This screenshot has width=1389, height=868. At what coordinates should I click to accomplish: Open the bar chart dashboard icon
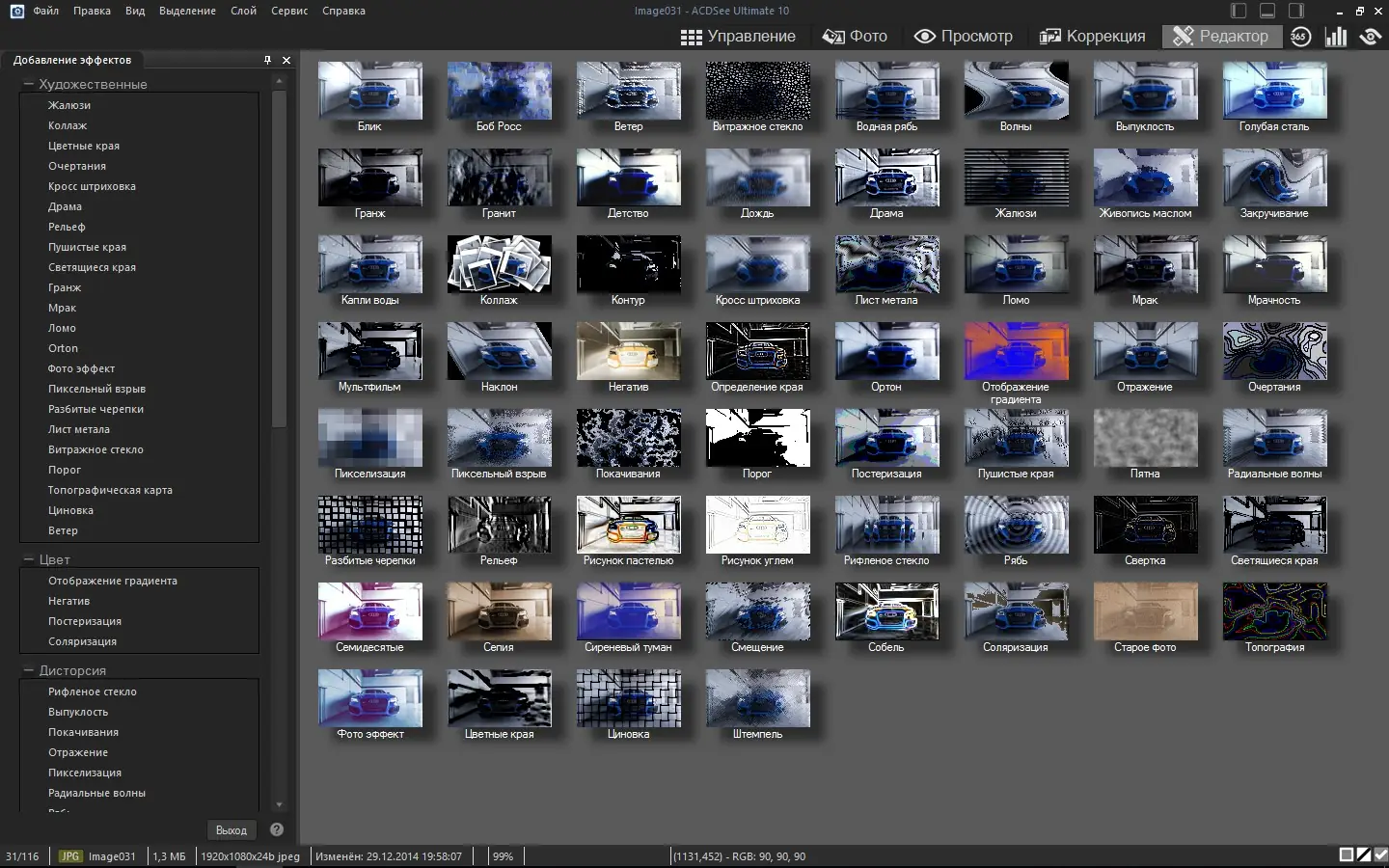point(1336,37)
